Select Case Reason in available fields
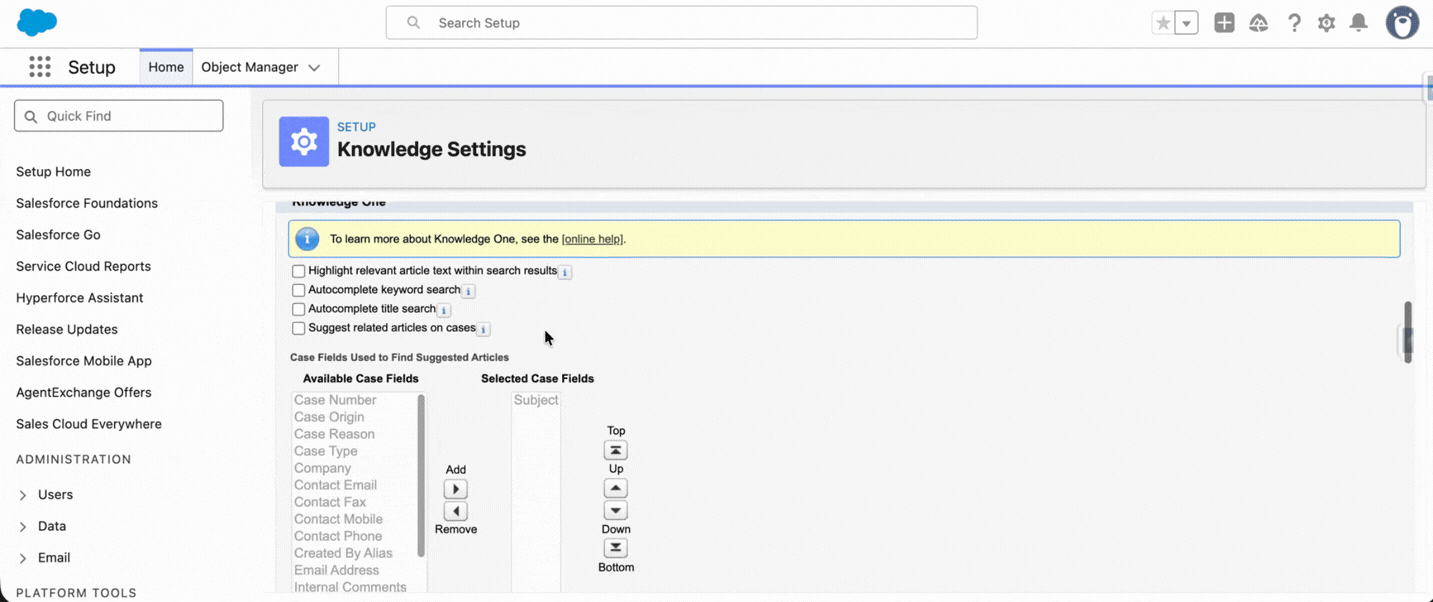The height and width of the screenshot is (602, 1433). point(334,434)
